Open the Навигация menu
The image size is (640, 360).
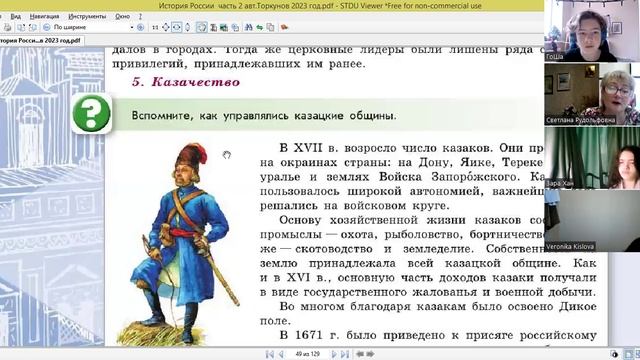point(44,16)
